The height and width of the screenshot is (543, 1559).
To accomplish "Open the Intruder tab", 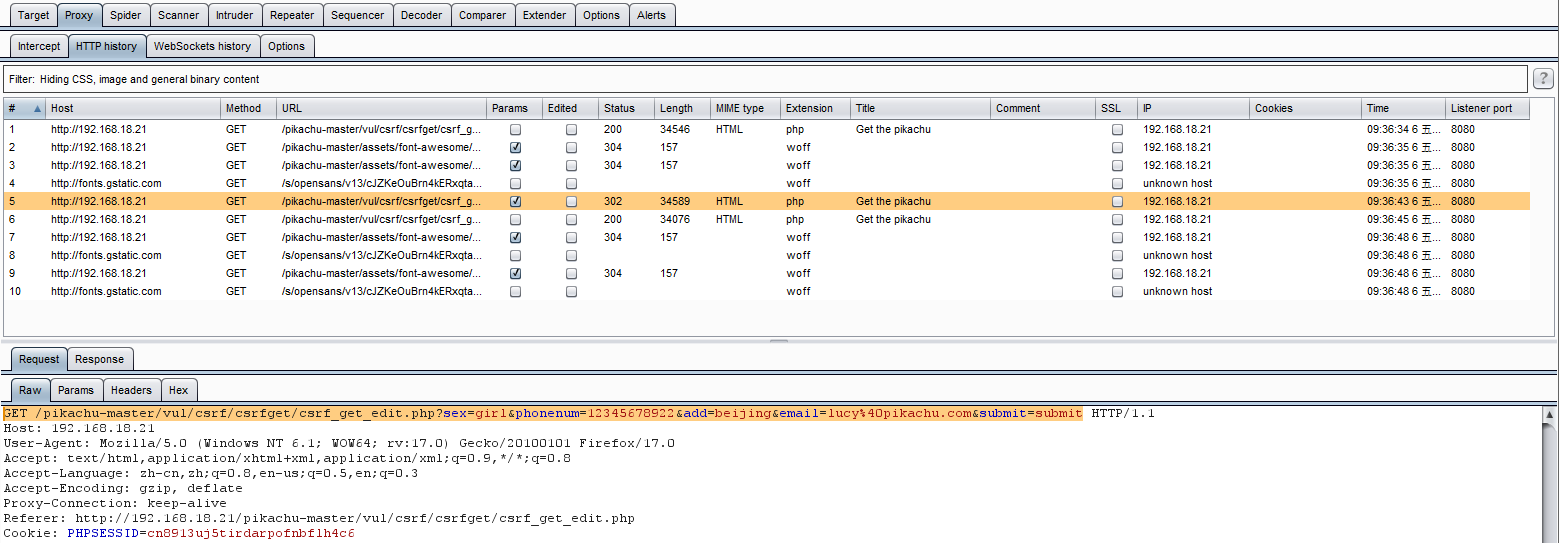I will (x=235, y=15).
